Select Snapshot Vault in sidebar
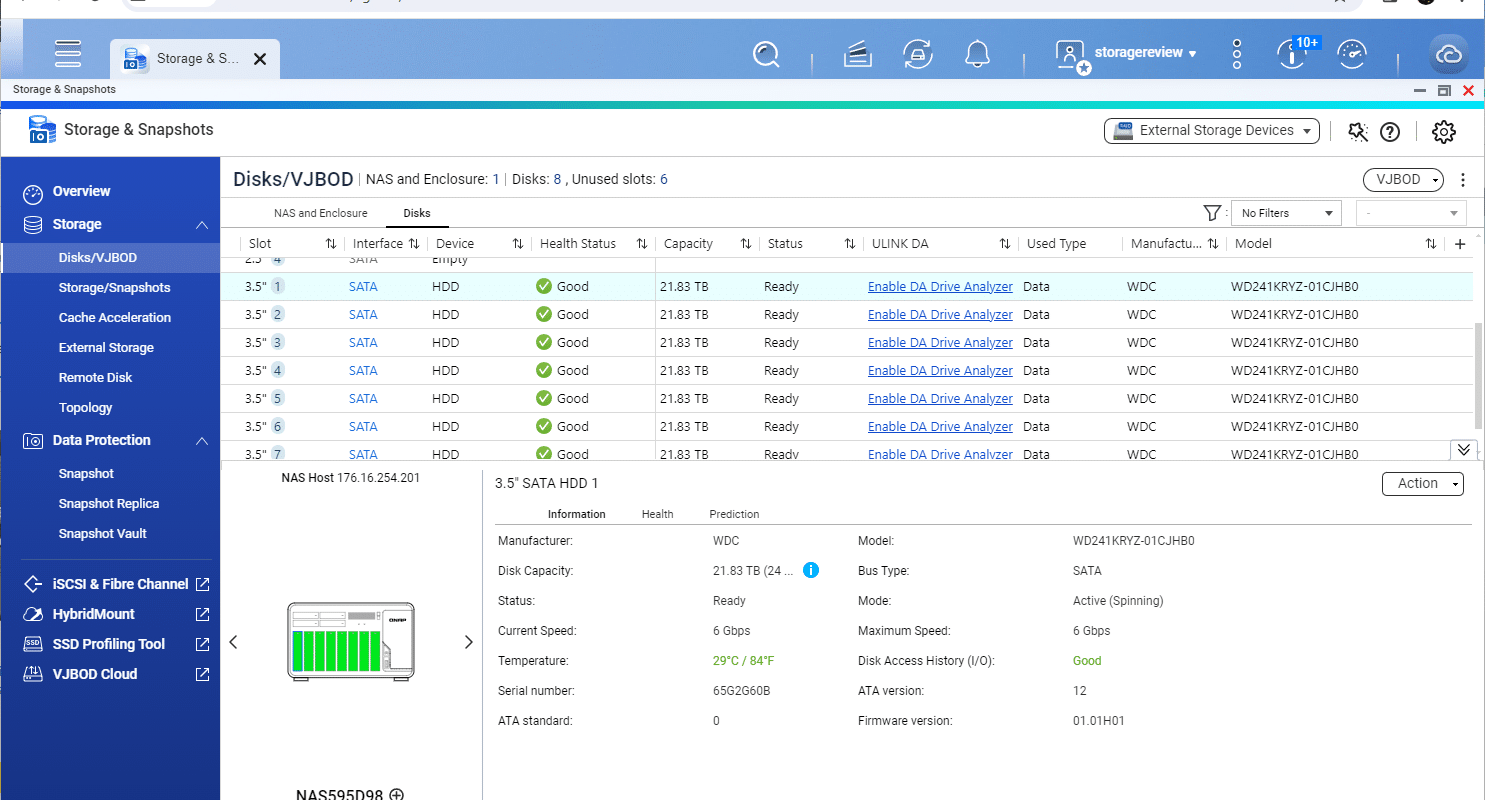This screenshot has height=800, width=1485. tap(103, 534)
